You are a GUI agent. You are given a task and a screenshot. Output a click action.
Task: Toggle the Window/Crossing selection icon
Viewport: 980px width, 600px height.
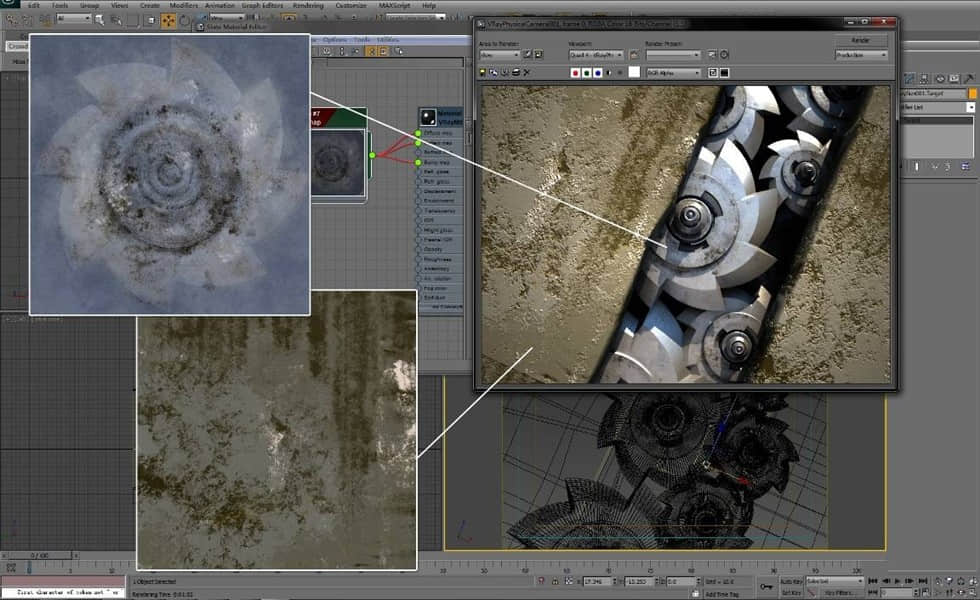tap(150, 20)
